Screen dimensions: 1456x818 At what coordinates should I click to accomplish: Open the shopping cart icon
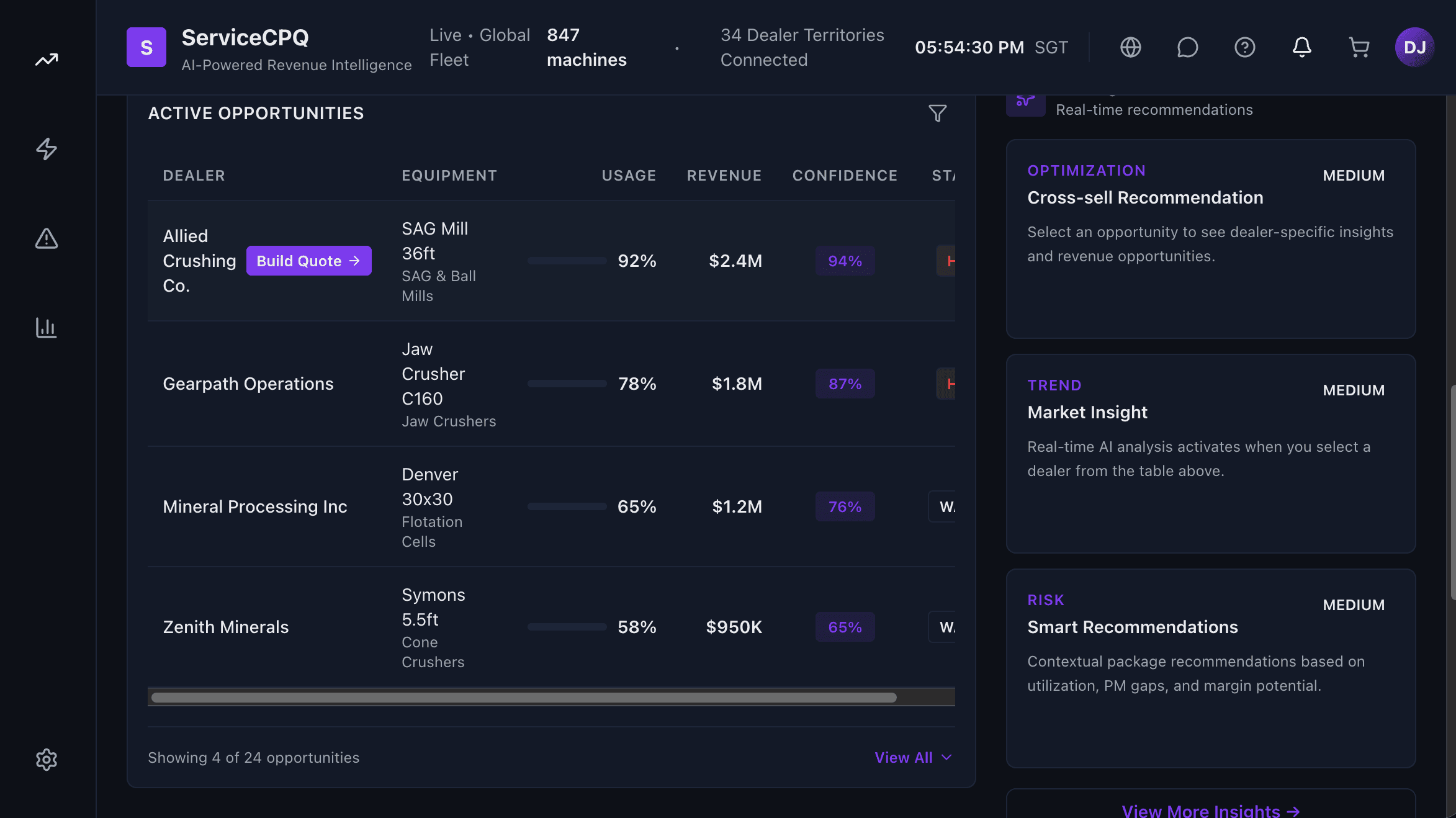coord(1359,47)
